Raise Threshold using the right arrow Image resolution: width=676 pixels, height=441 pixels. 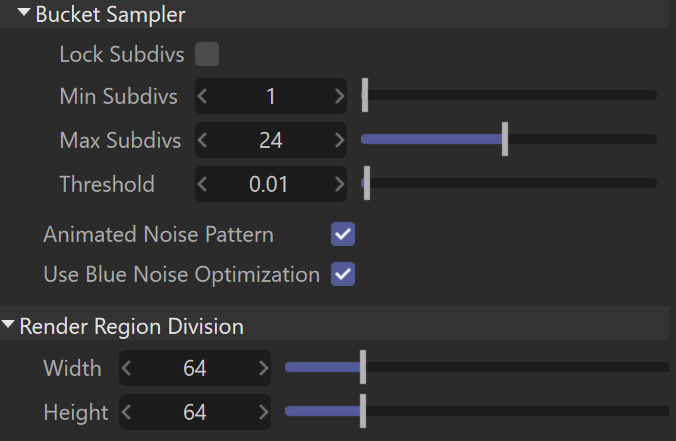(340, 184)
